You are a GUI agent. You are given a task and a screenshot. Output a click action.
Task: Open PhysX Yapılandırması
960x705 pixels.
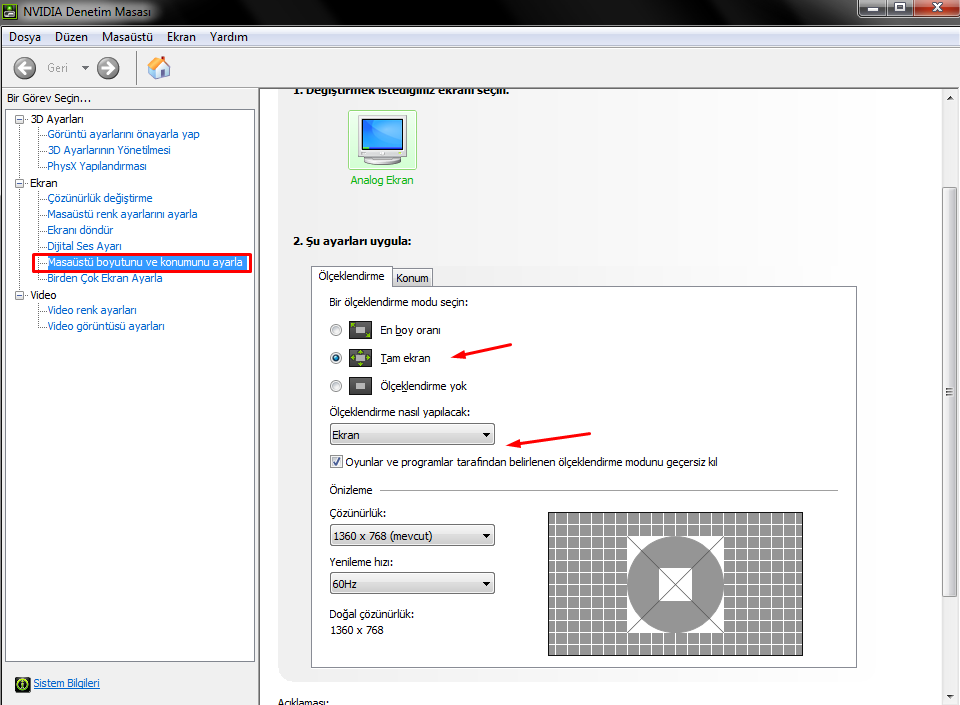point(97,166)
